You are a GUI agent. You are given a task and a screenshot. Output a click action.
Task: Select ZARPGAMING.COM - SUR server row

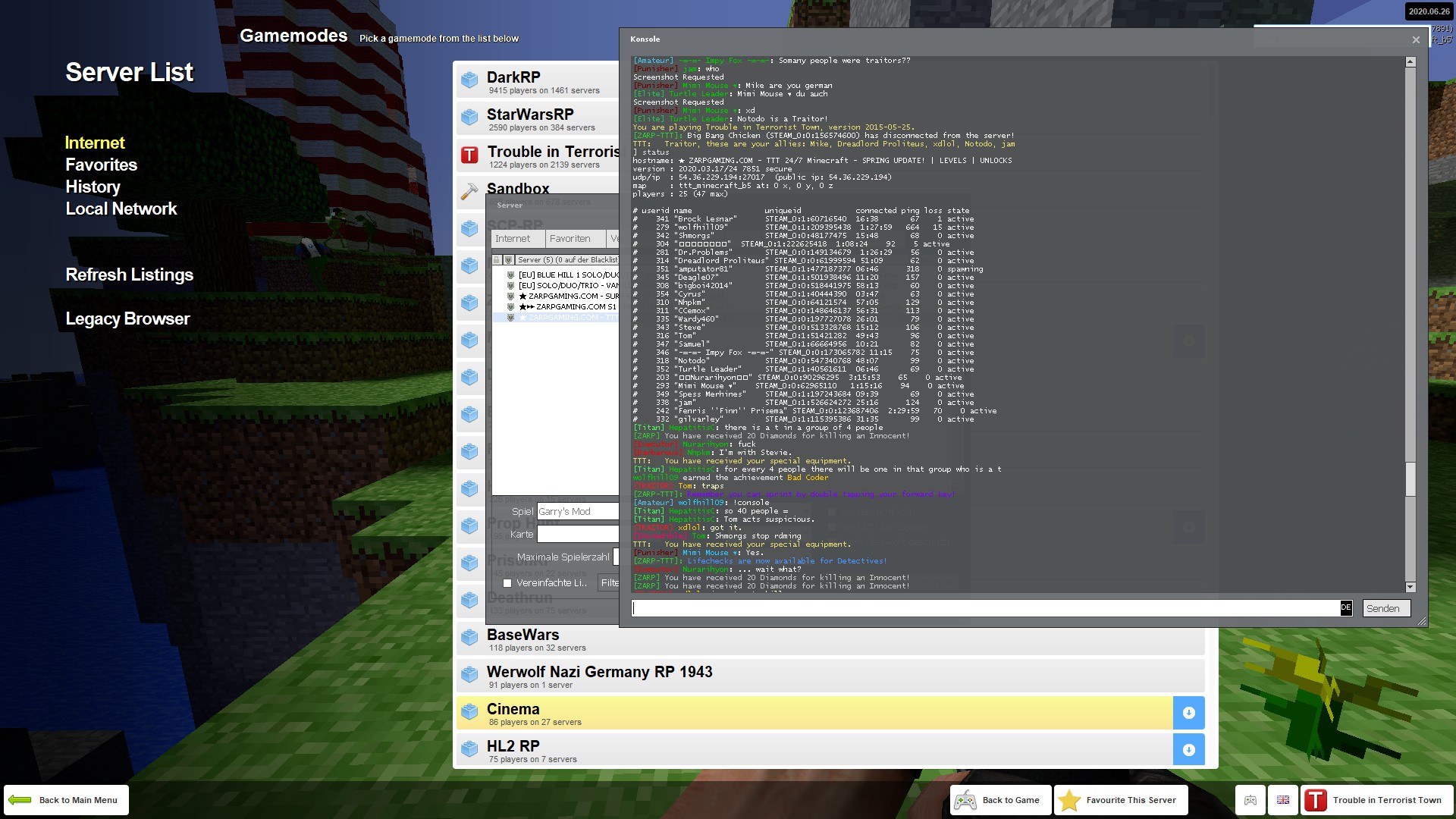click(x=561, y=297)
